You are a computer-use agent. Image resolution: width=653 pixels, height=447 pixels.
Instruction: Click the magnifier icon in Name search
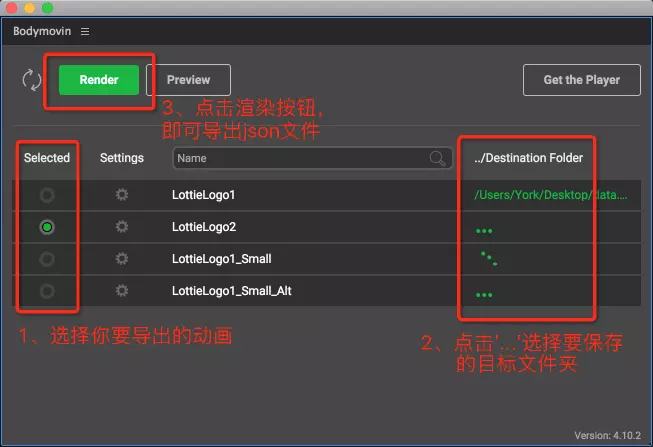click(x=437, y=158)
